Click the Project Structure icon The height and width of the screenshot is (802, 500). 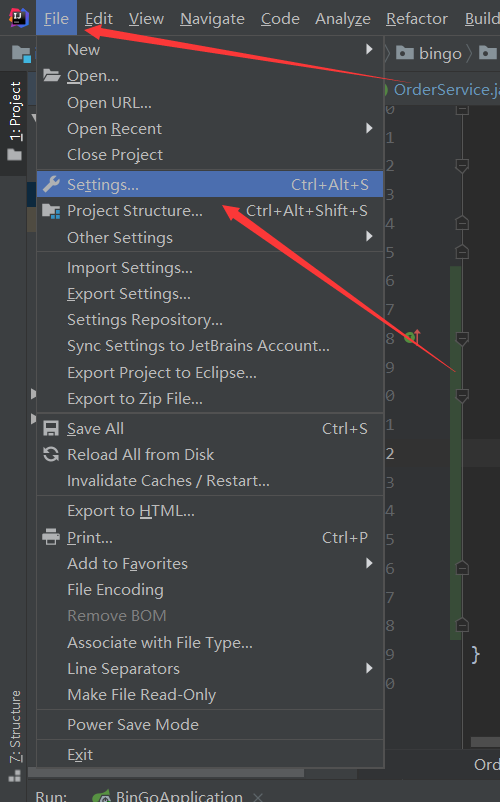pos(51,211)
